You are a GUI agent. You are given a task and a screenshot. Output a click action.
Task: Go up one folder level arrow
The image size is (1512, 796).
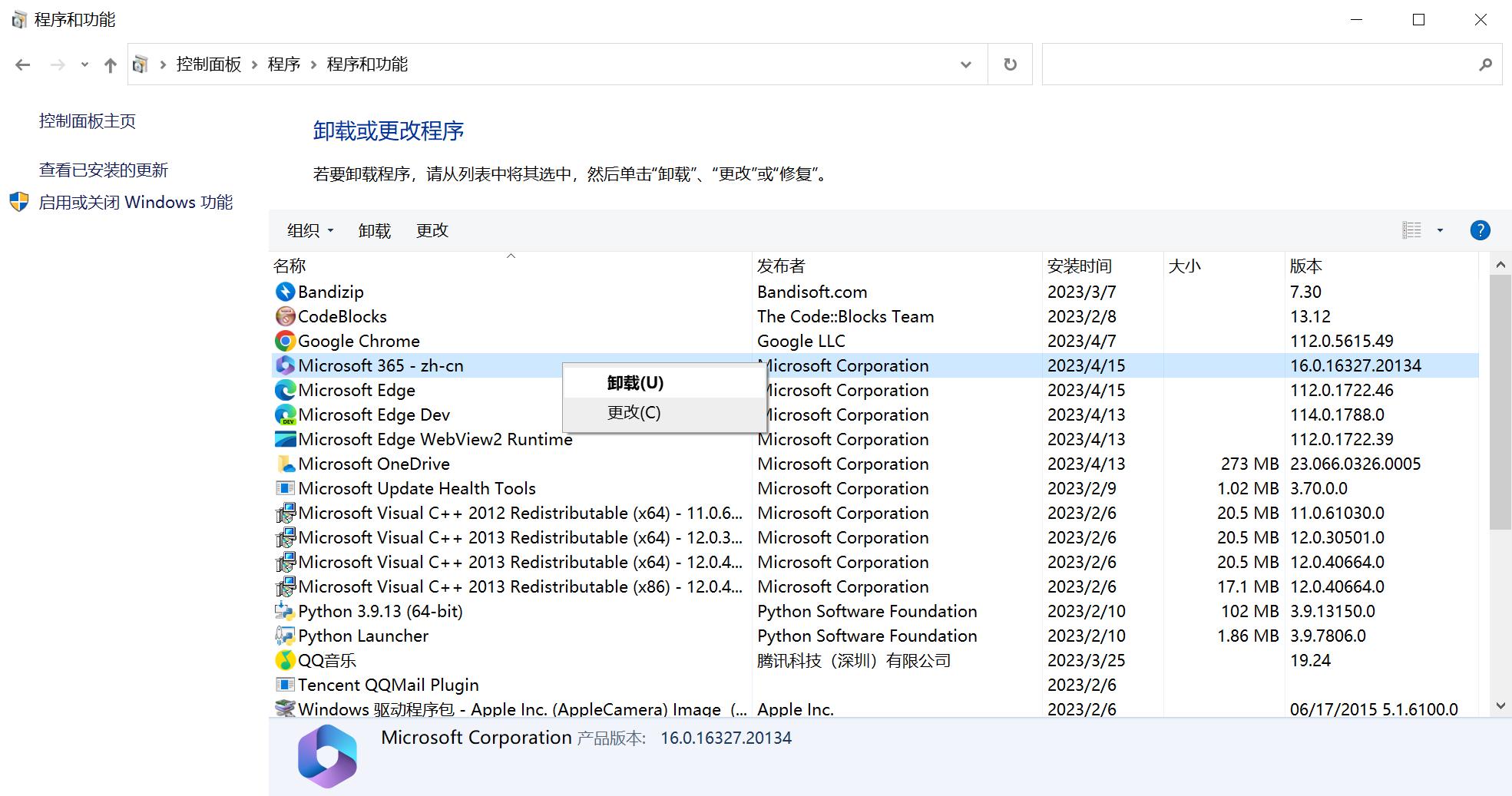111,65
